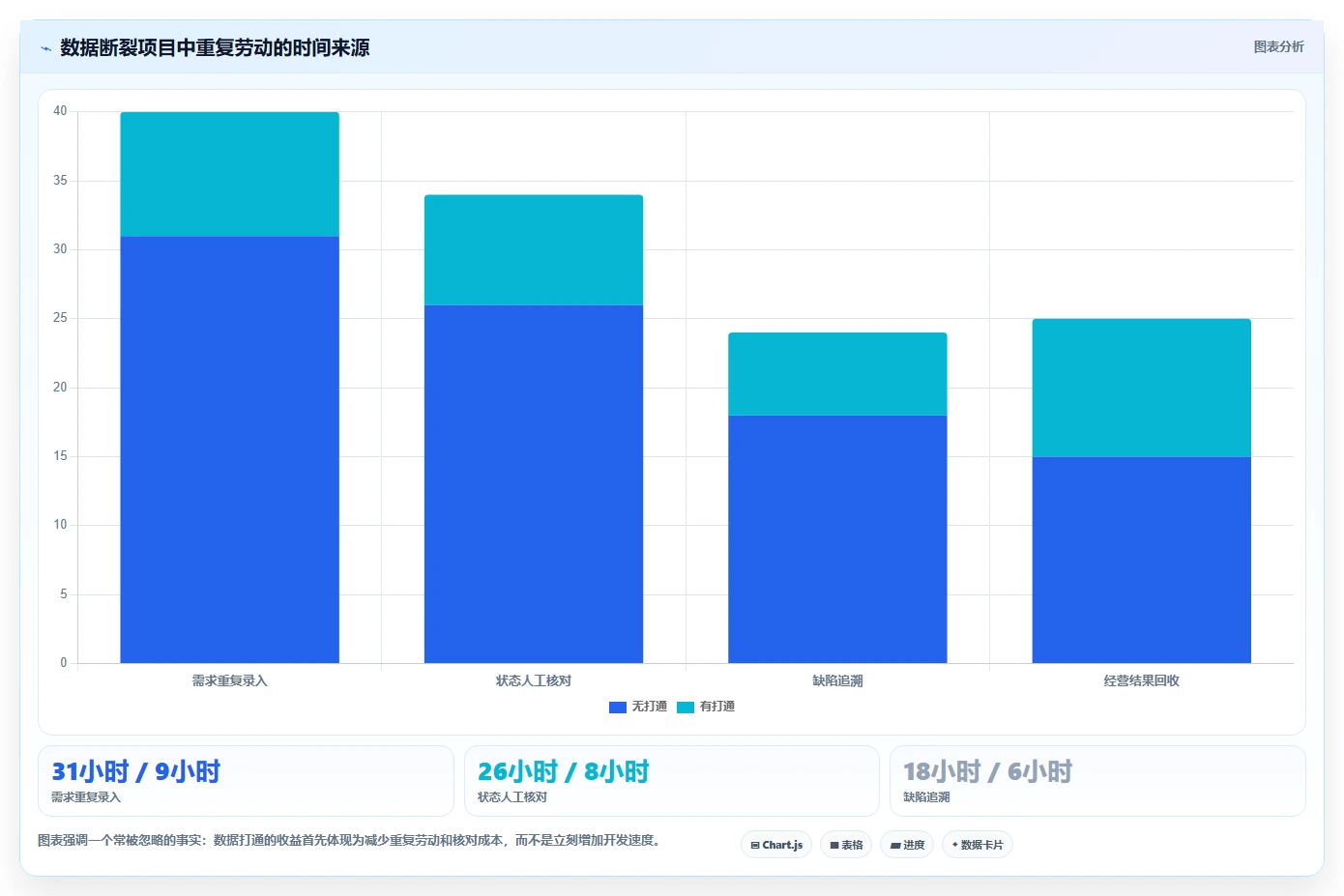This screenshot has height=896, width=1344.
Task: Select the cyan bar segment for 经营结果回收
Action: tap(1142, 388)
